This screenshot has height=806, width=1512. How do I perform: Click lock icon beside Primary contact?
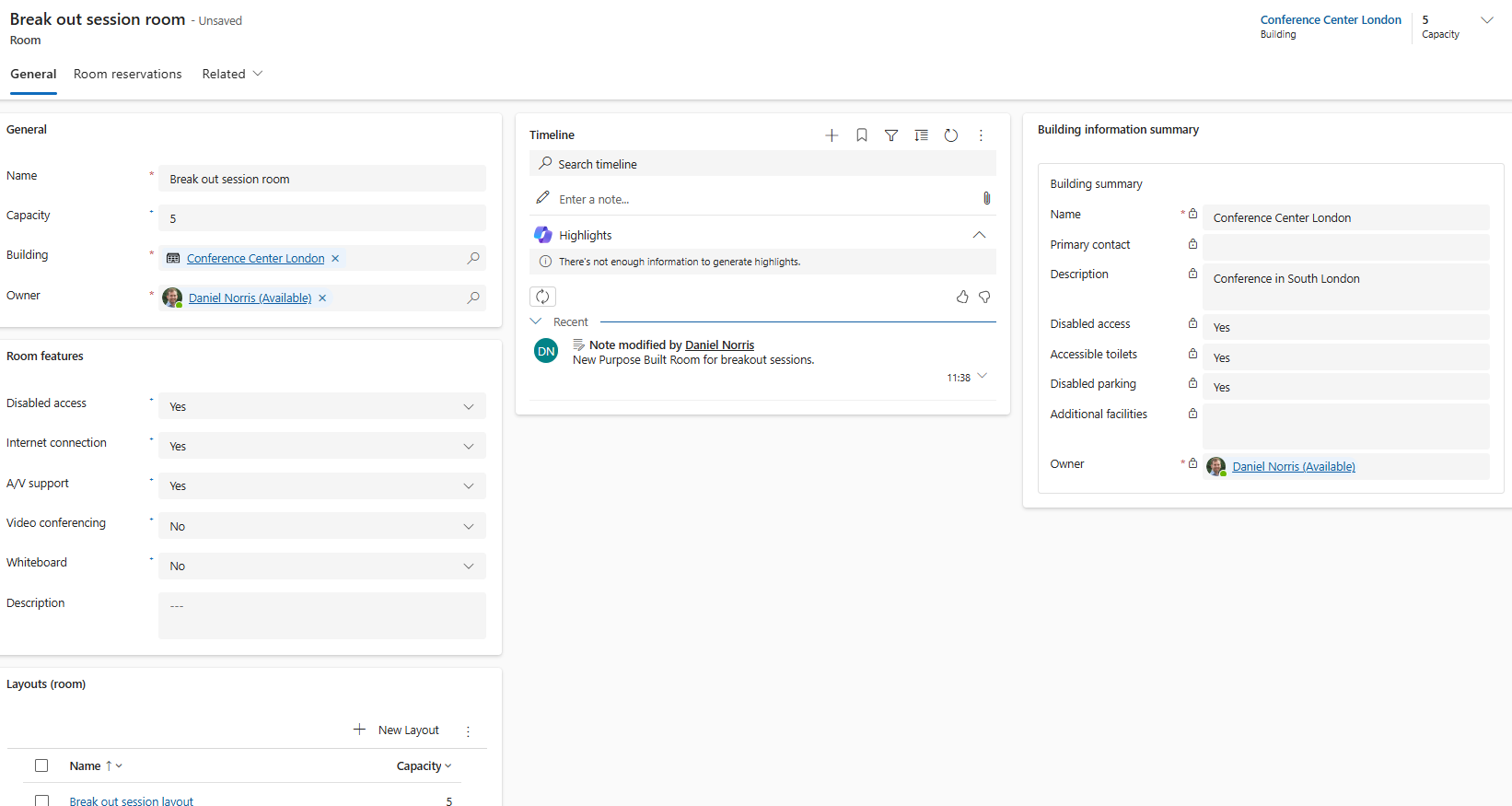tap(1192, 244)
